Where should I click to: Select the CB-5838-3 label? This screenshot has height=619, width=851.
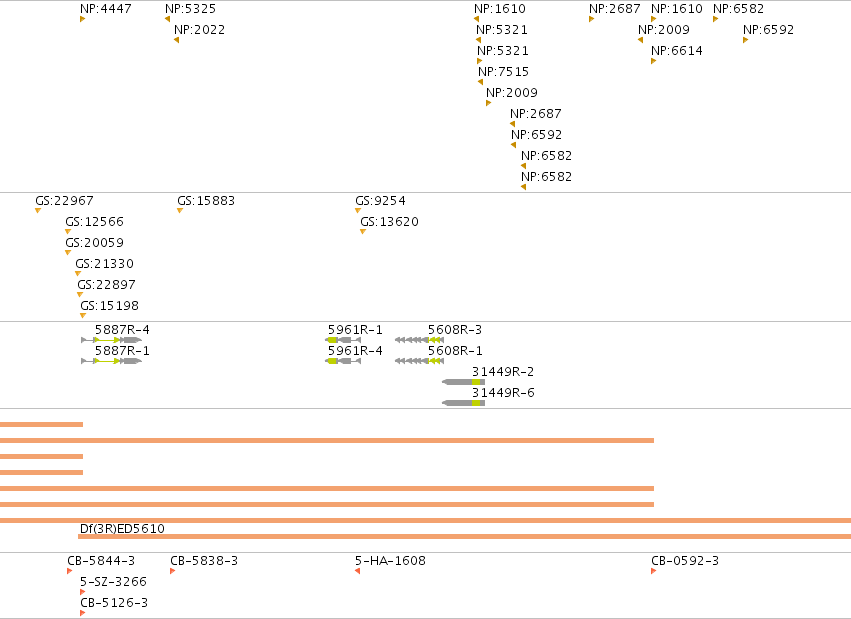tap(204, 561)
